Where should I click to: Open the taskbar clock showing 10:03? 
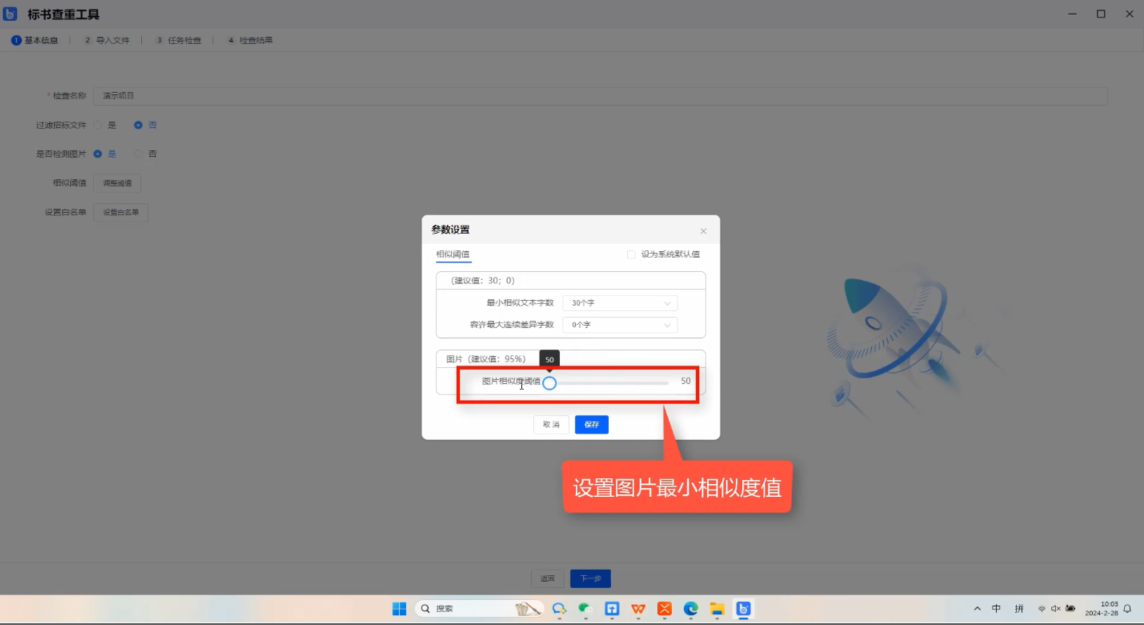click(x=1102, y=609)
